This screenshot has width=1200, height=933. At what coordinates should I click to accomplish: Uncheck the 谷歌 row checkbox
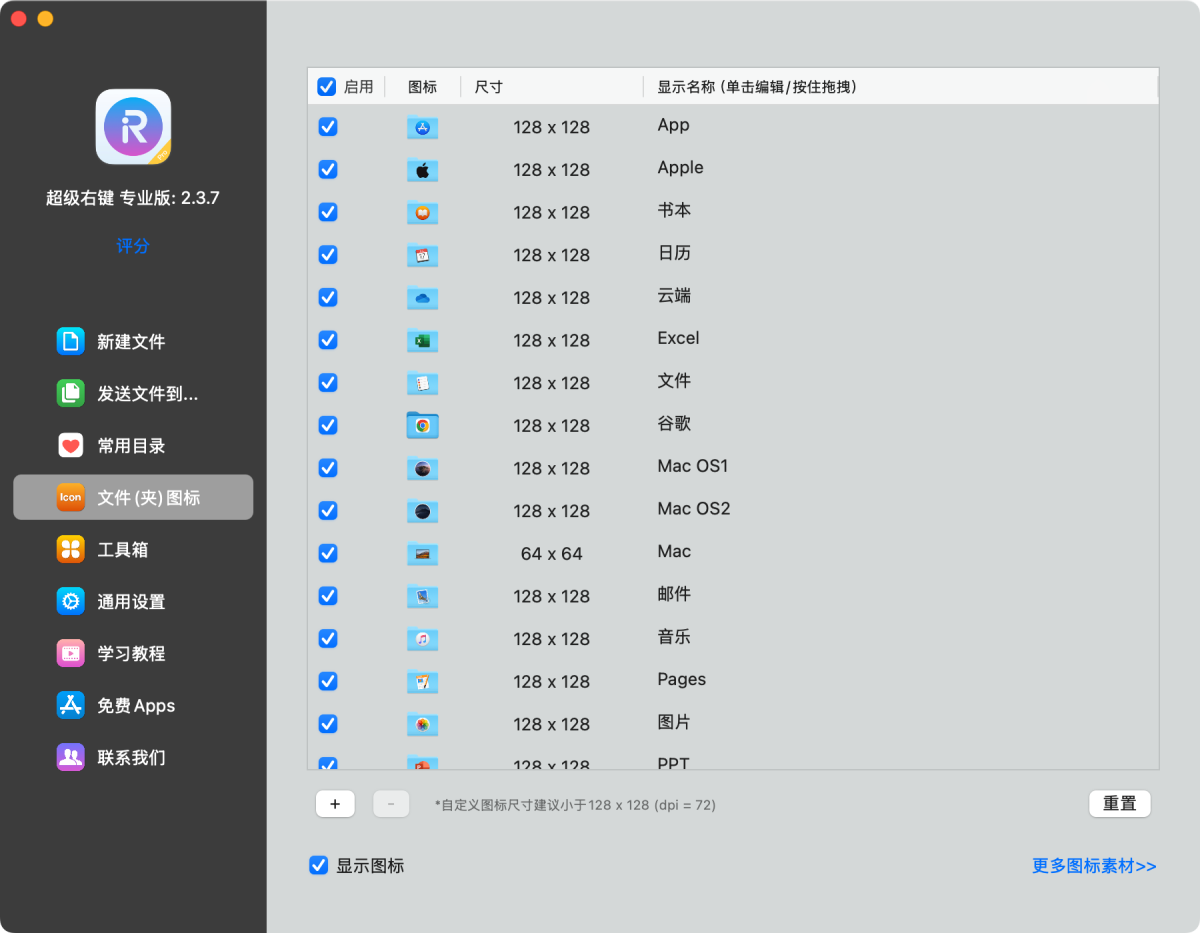327,425
